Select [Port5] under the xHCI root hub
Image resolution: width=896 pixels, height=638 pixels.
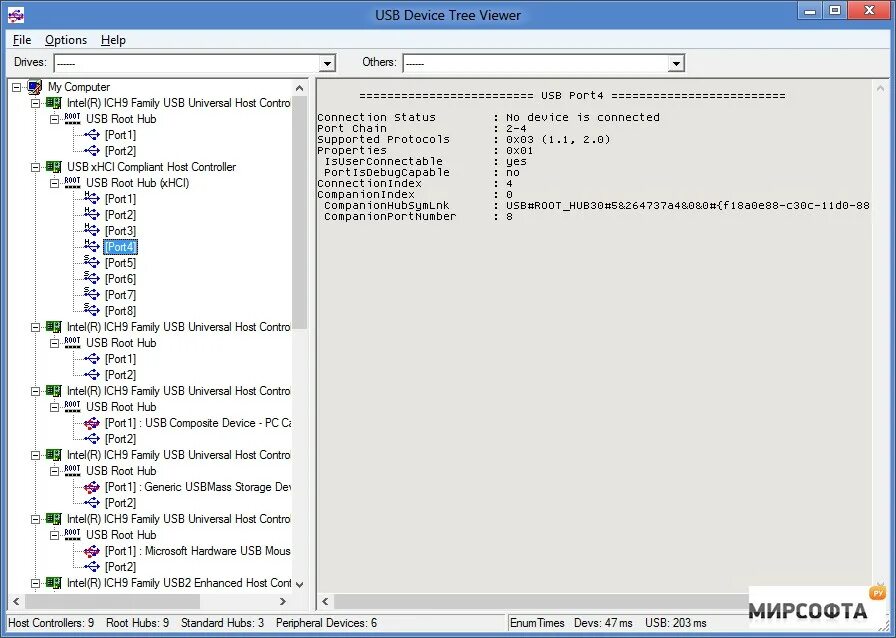121,263
